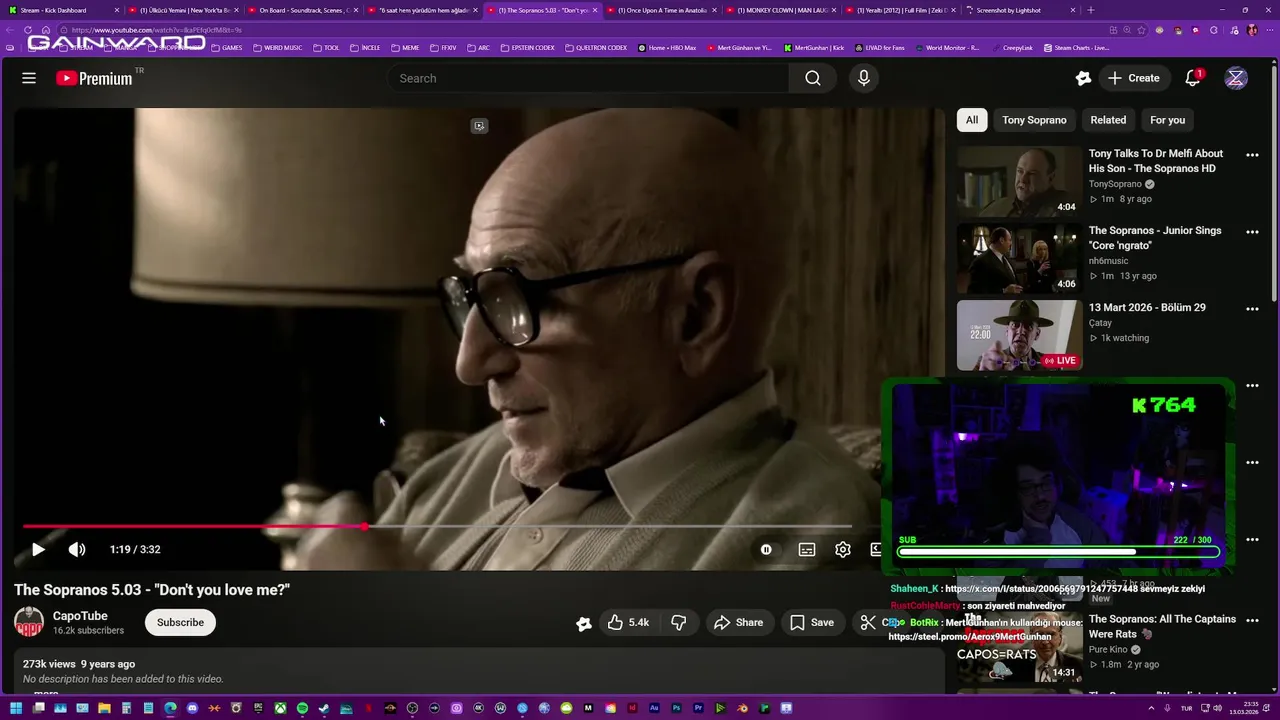Play the video with the play button

click(x=38, y=549)
